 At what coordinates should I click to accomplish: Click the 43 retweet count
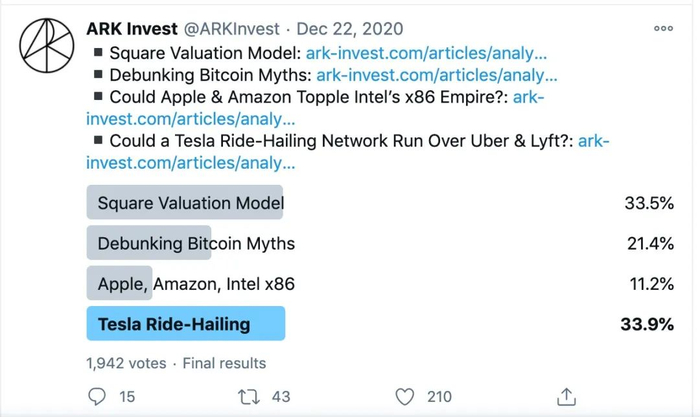[x=281, y=397]
